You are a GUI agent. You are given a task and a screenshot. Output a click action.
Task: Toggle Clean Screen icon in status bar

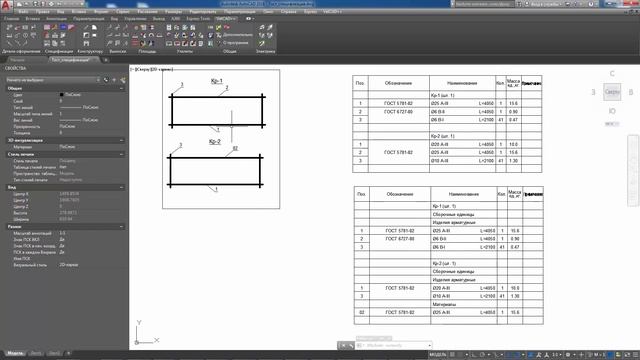627,355
